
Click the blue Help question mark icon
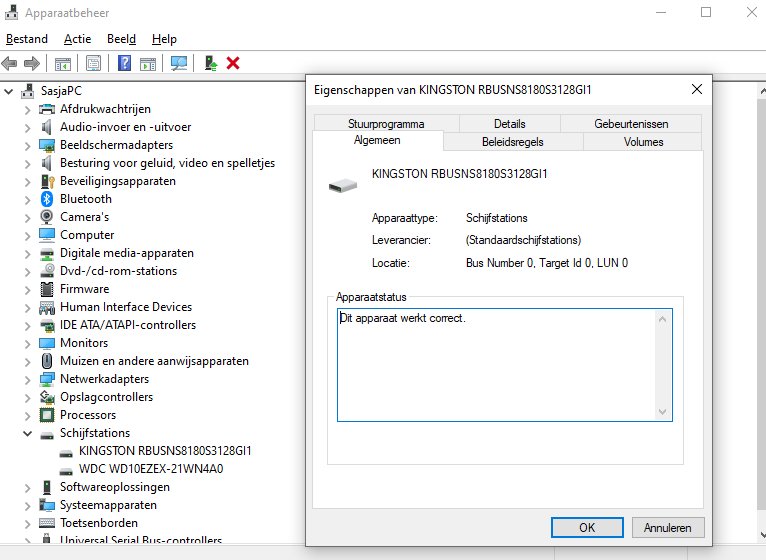(x=125, y=63)
